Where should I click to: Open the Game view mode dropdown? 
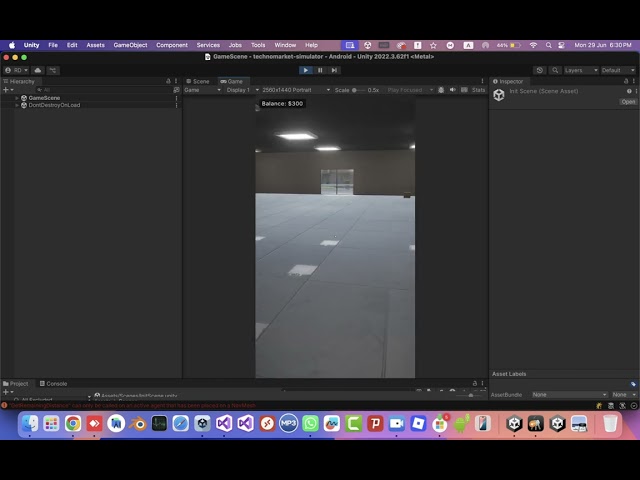[202, 90]
